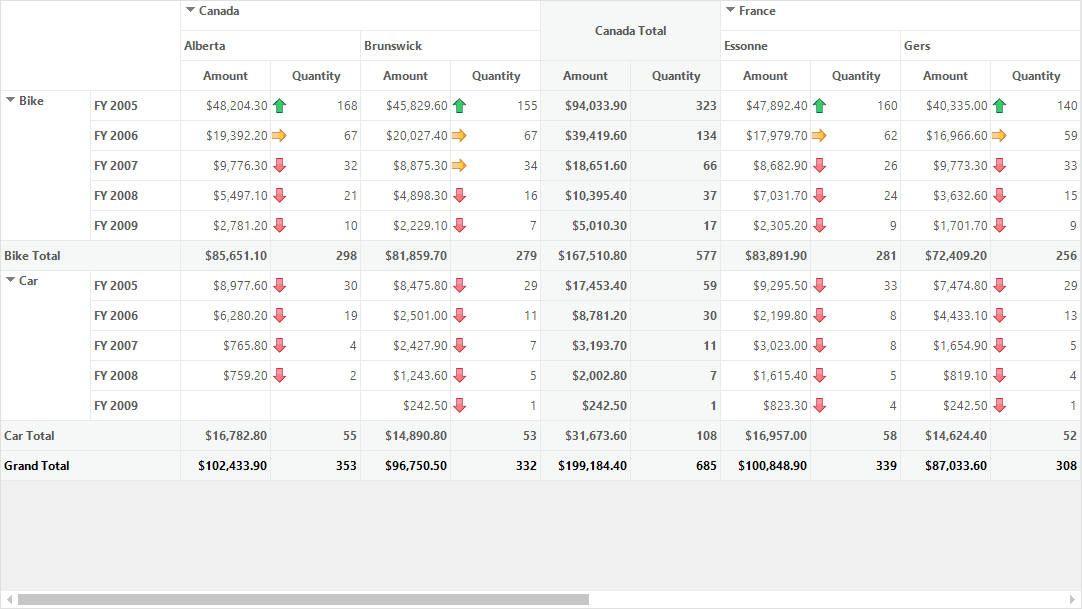The height and width of the screenshot is (609, 1082).
Task: Collapse the Car row group
Action: 10,281
